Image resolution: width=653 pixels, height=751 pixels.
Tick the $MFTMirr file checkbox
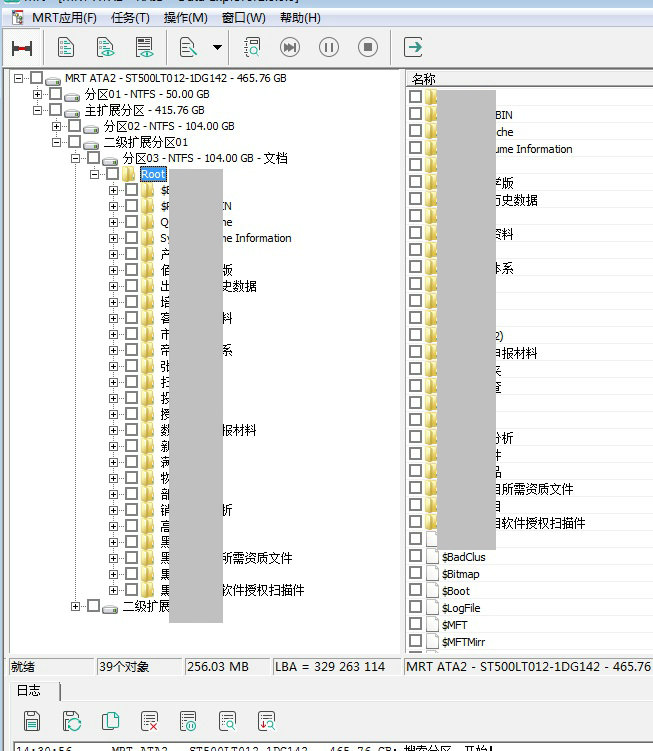(415, 641)
